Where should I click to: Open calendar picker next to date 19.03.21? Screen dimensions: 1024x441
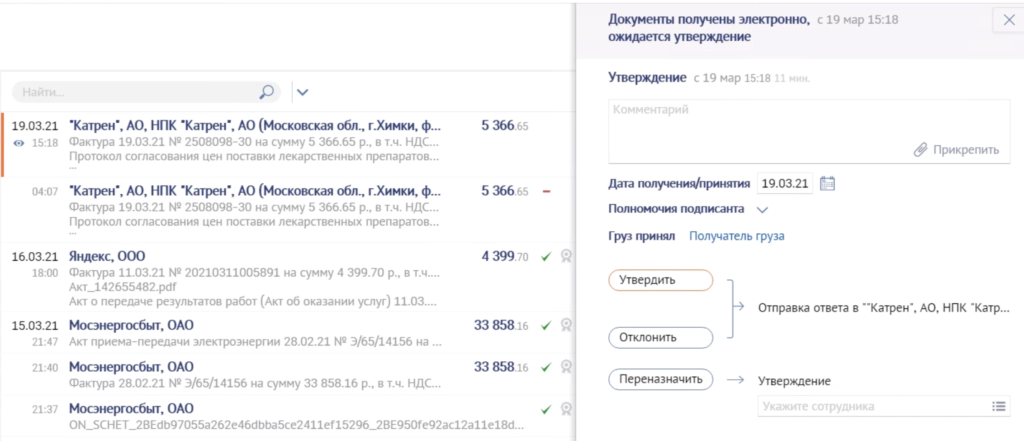tap(827, 183)
